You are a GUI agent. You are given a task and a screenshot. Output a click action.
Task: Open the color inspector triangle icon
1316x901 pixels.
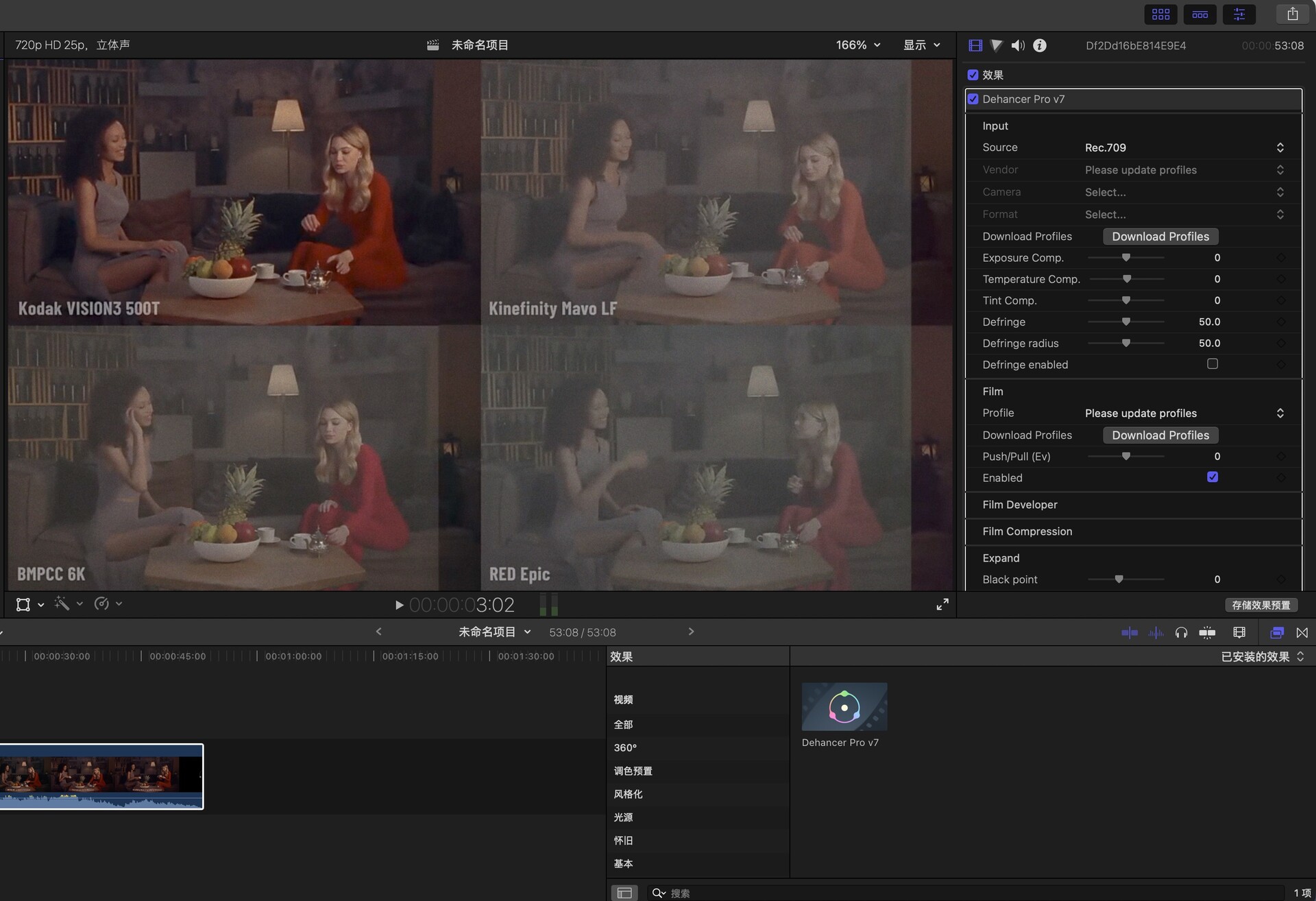click(x=997, y=45)
